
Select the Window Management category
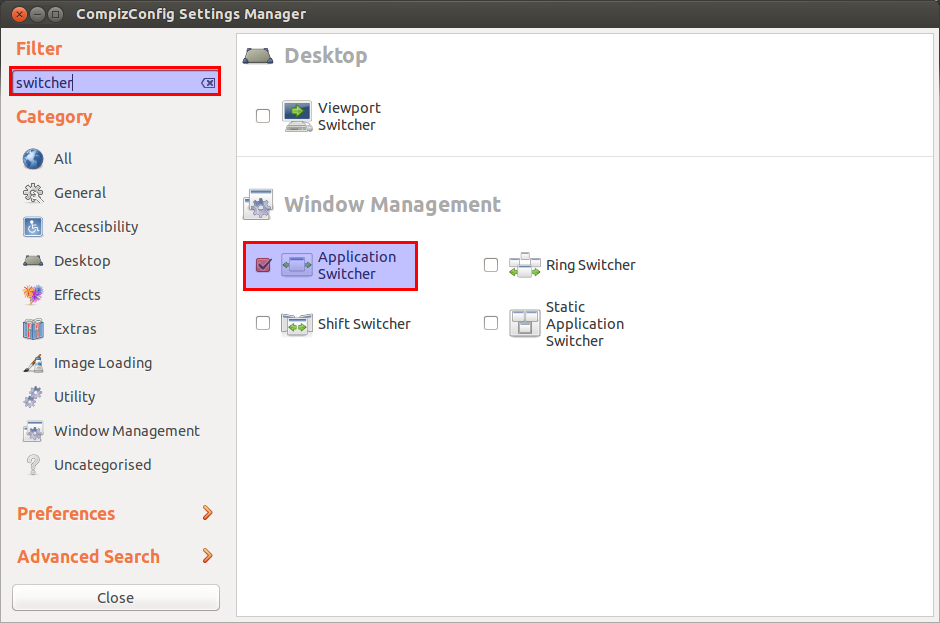[126, 431]
